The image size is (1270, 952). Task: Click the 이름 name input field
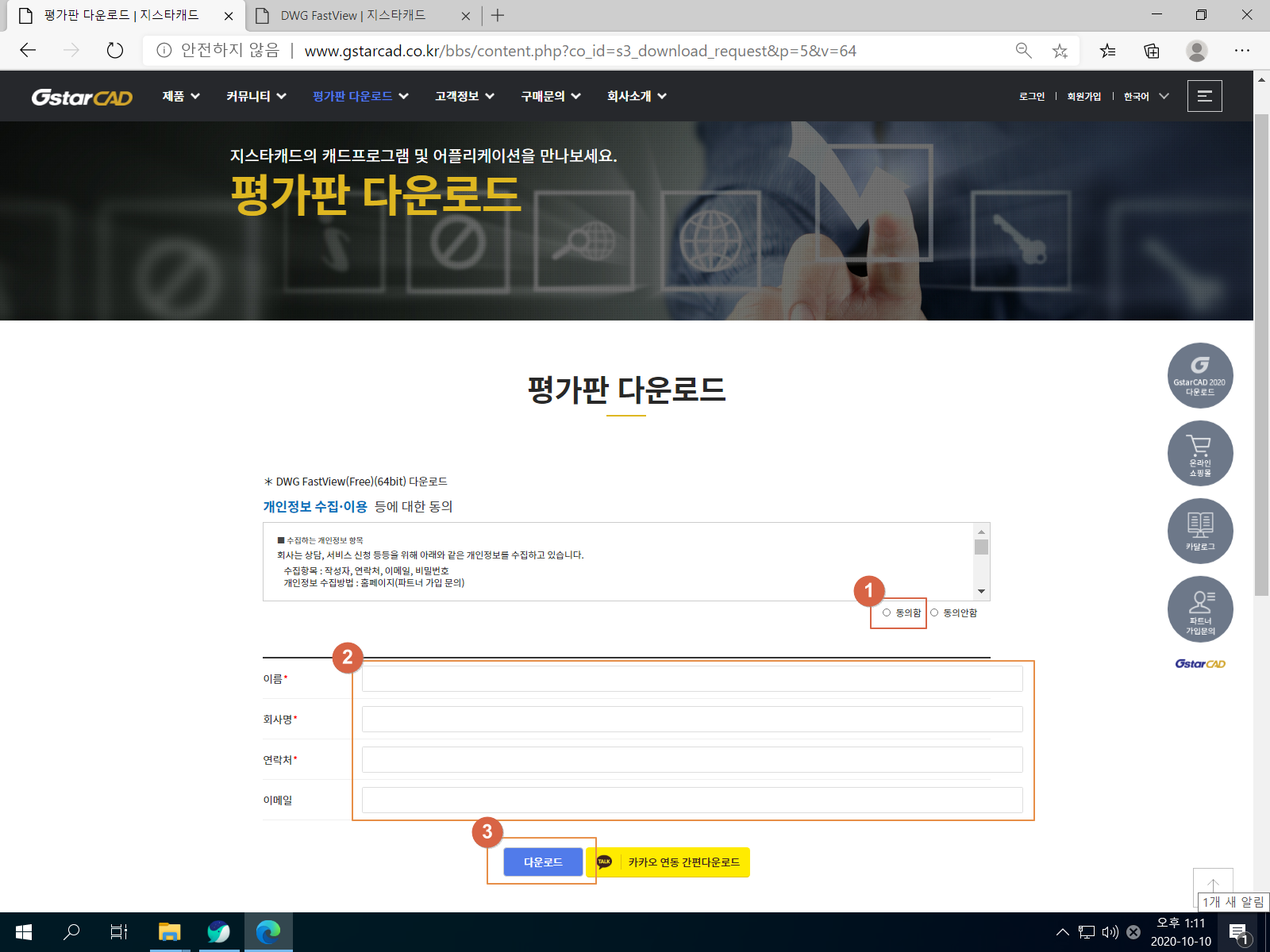[x=692, y=678]
